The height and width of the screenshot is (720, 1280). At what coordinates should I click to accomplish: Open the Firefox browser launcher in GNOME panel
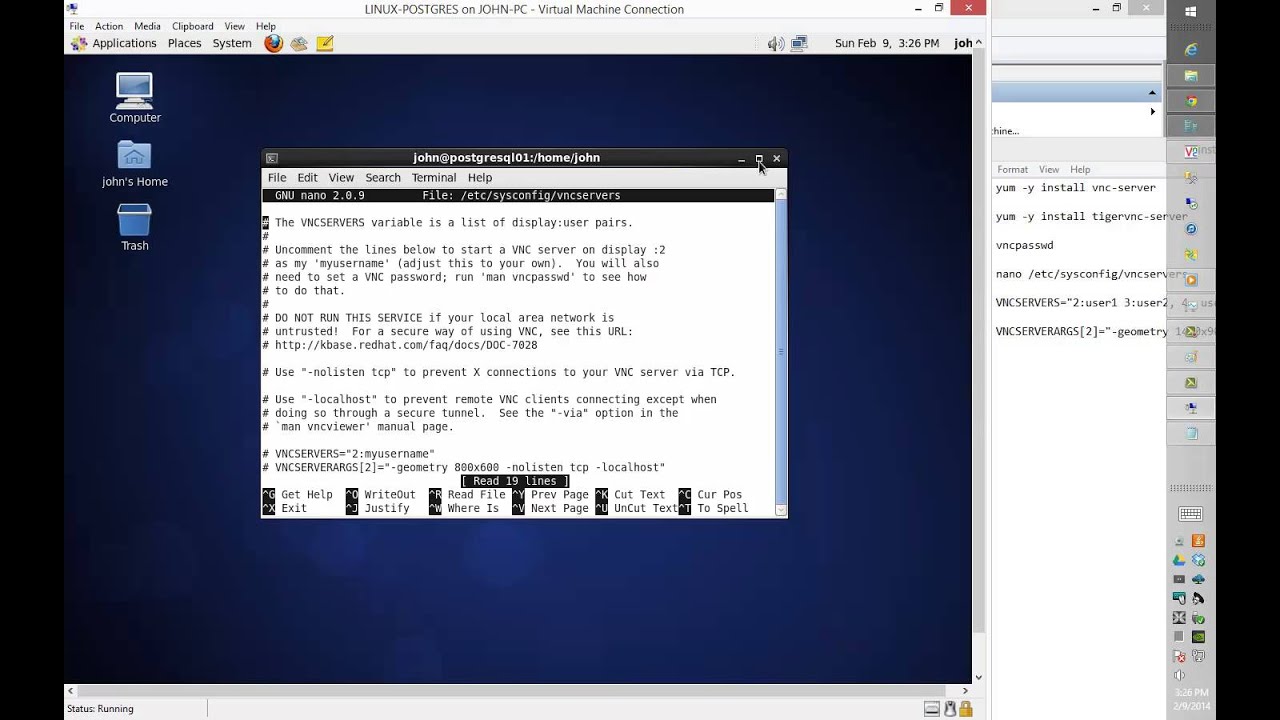coord(273,43)
